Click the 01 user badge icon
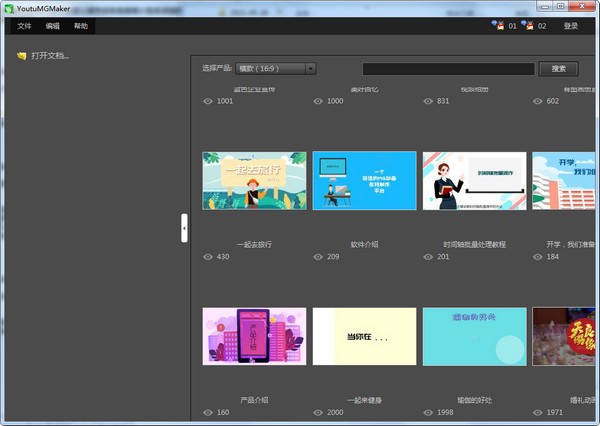600x426 pixels. (x=497, y=26)
